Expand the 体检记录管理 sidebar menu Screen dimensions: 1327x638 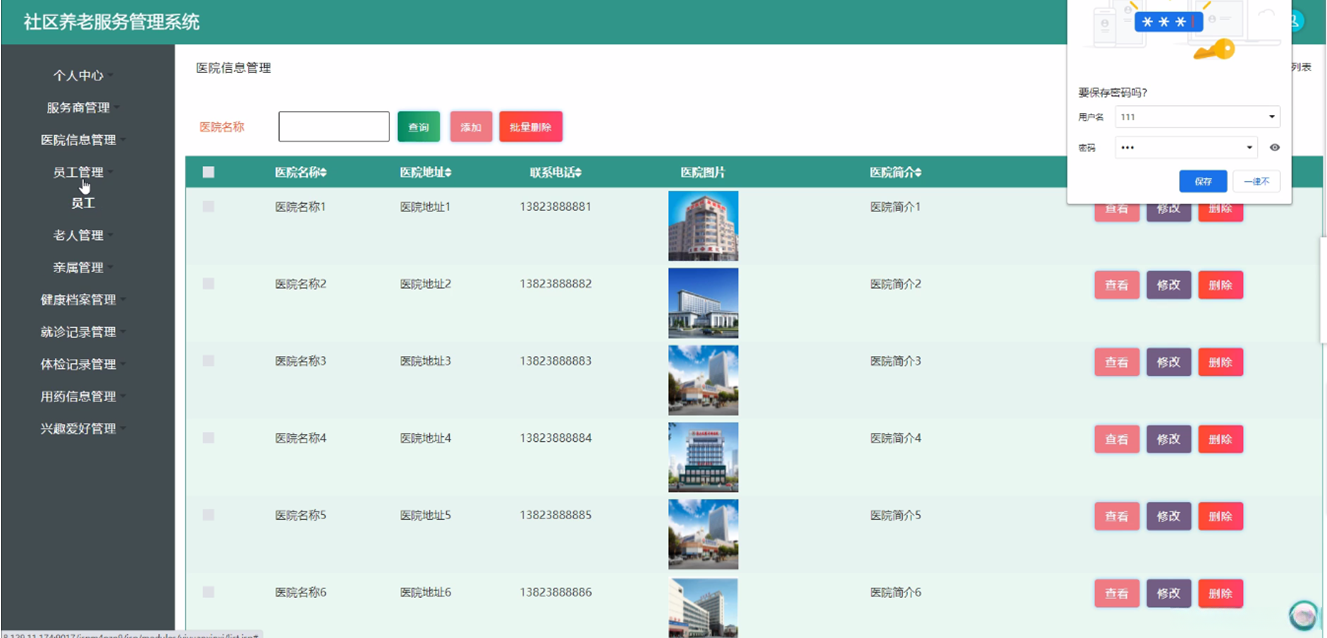click(83, 364)
